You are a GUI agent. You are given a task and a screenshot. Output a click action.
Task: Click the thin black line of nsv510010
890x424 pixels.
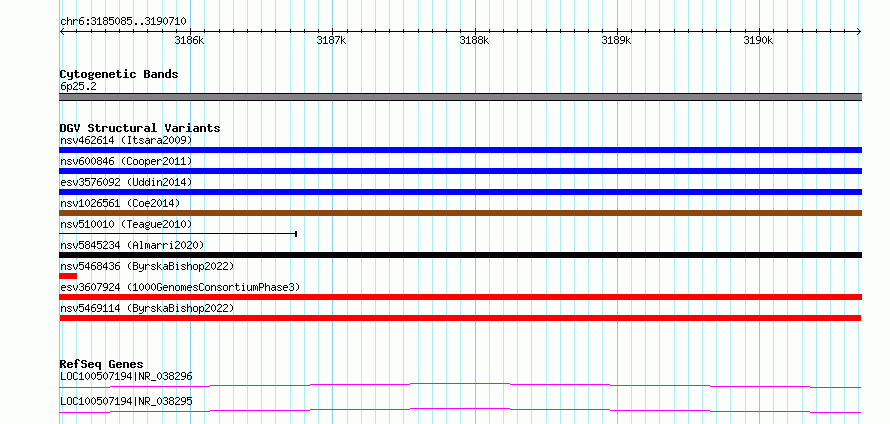[178, 234]
